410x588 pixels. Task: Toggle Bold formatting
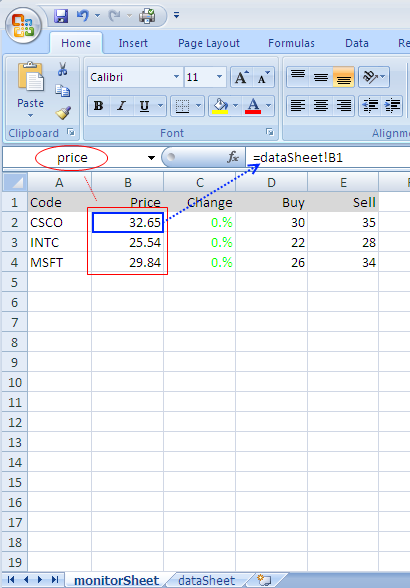click(x=99, y=106)
